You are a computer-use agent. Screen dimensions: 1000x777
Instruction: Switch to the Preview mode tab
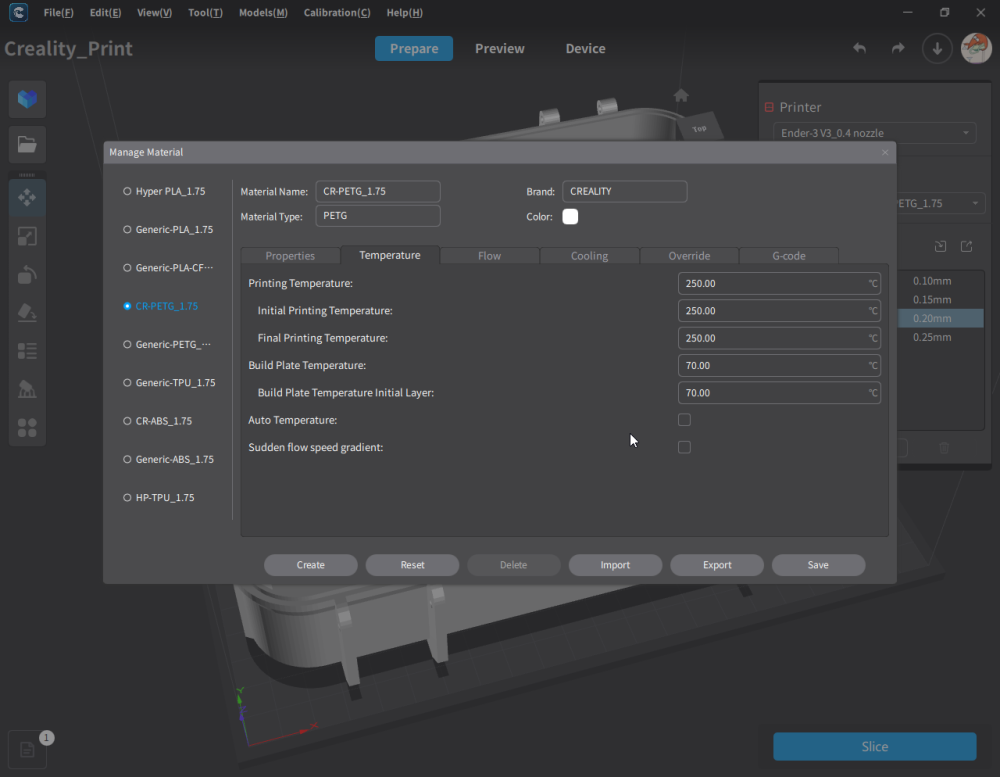pyautogui.click(x=499, y=48)
